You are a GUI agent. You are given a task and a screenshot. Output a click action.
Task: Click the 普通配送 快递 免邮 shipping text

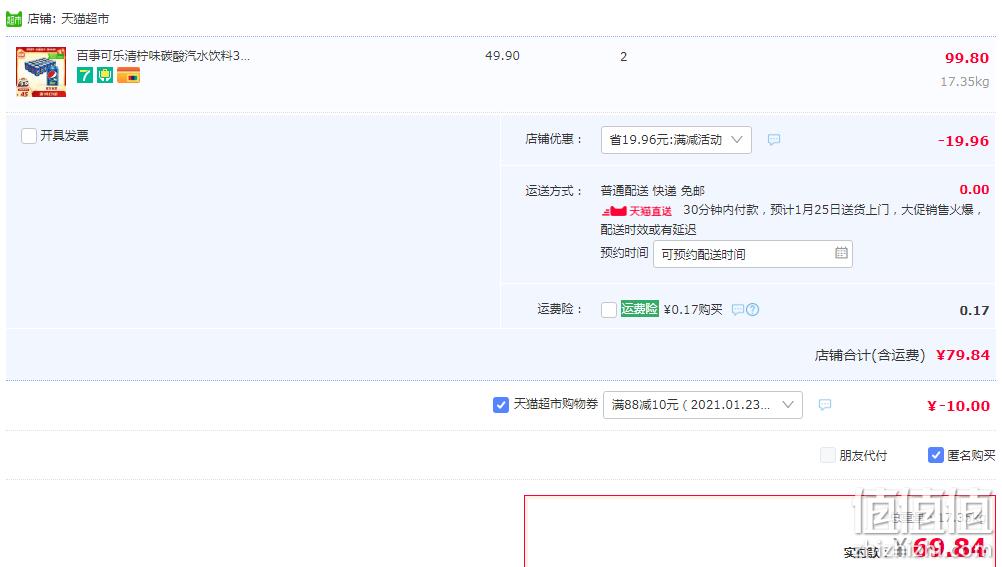point(652,190)
